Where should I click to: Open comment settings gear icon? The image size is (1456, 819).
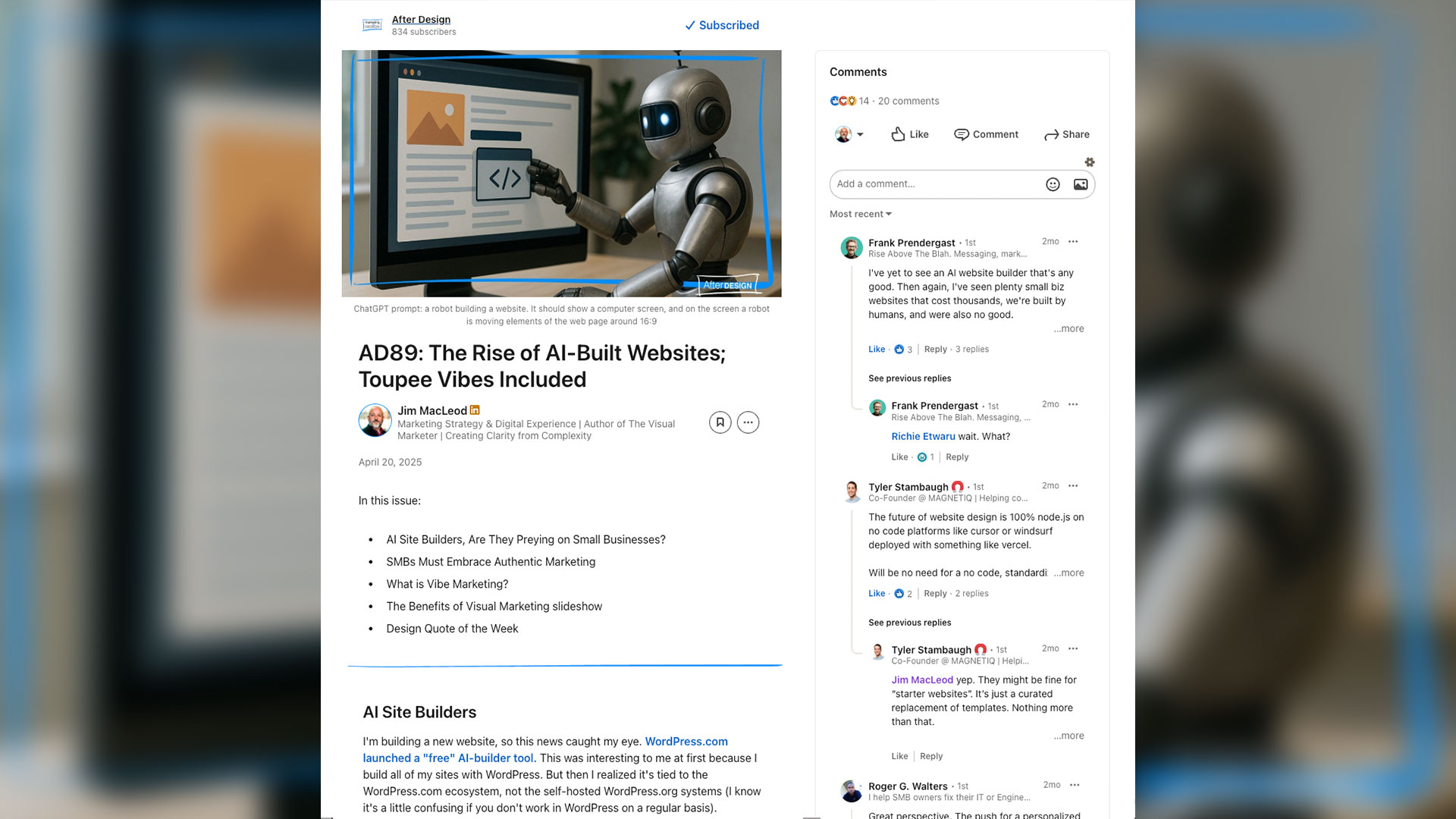(x=1090, y=162)
